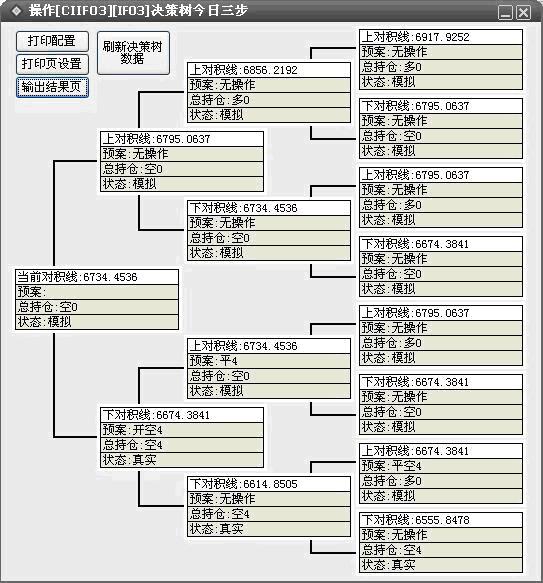Click 状态:真实 row under 6674.3841 node

pos(182,460)
